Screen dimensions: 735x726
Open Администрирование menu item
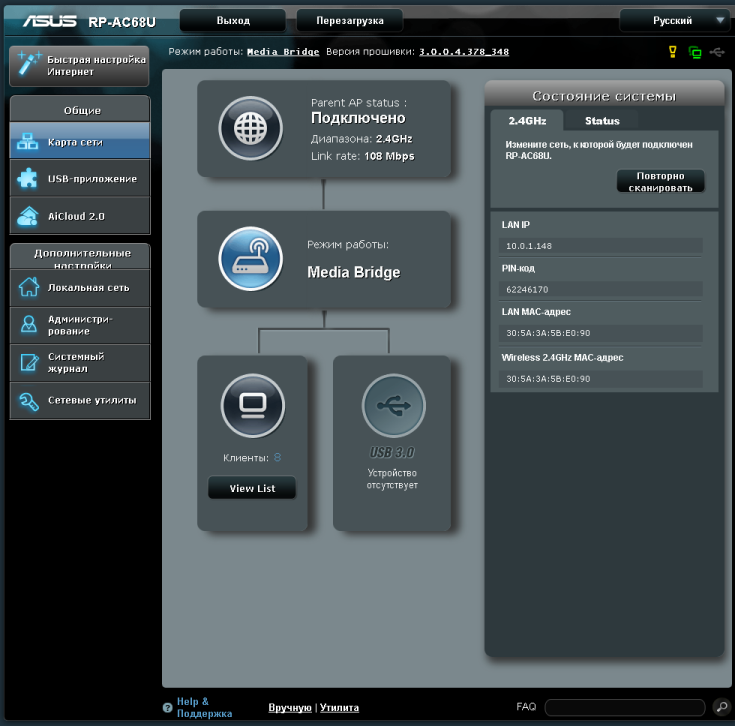(x=80, y=325)
